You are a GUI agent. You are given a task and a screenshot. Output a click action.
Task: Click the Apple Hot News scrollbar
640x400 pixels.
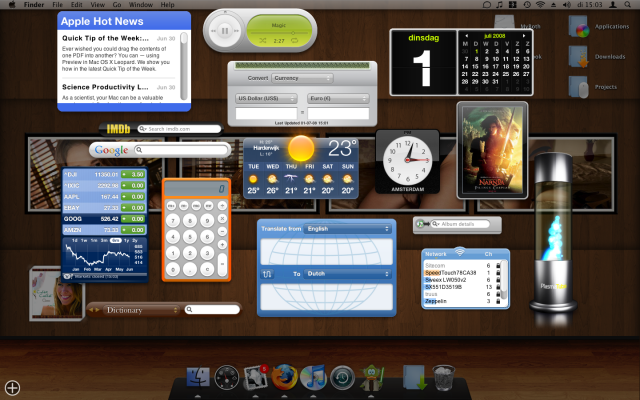click(184, 66)
